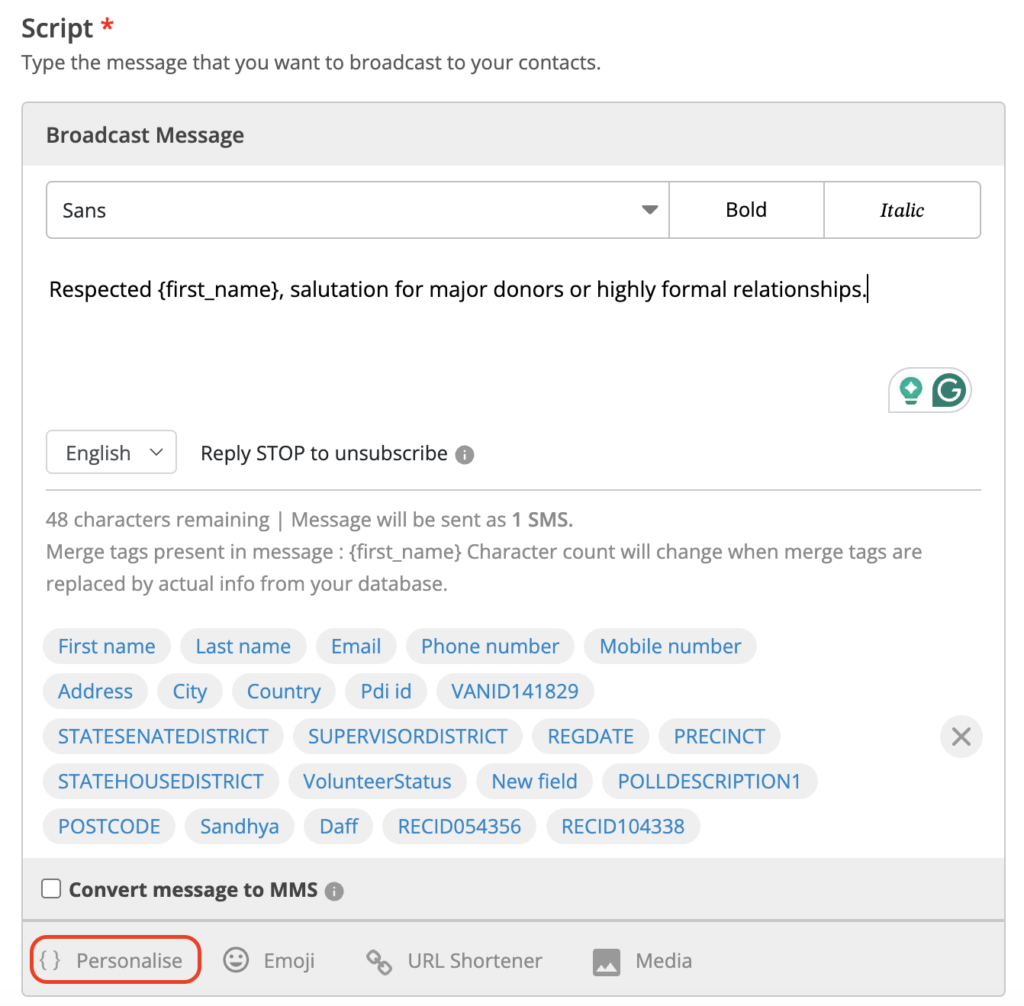Screen dimensions: 1024x1006
Task: Close the merge tags panel
Action: coord(961,737)
